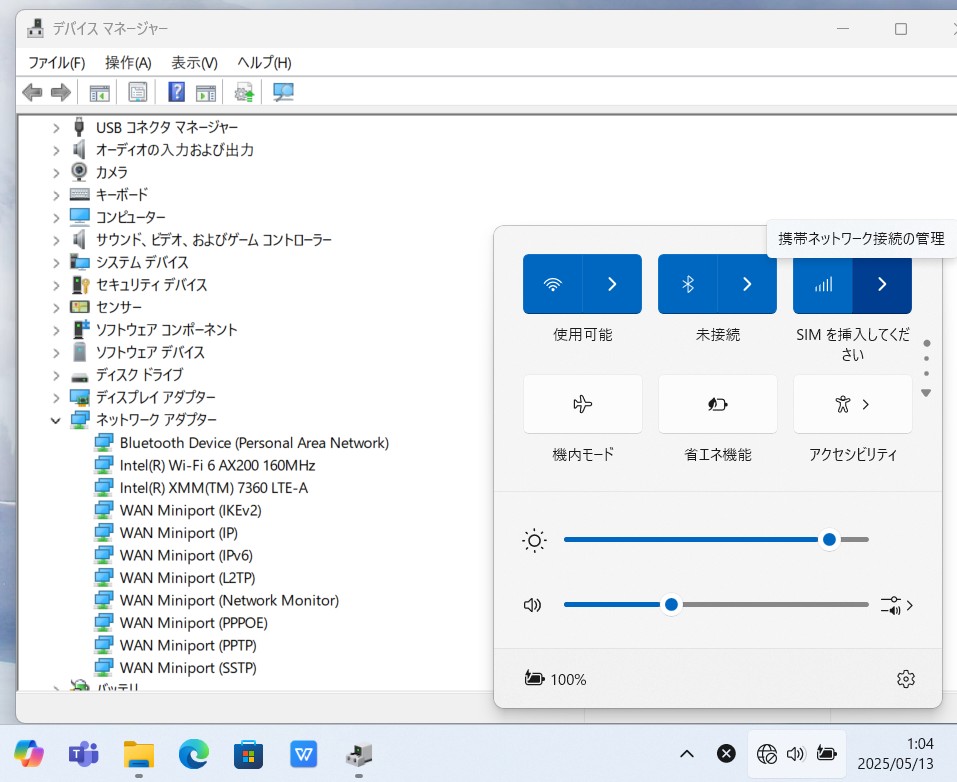Select WAN Miniport (PPPOE)

pos(193,623)
